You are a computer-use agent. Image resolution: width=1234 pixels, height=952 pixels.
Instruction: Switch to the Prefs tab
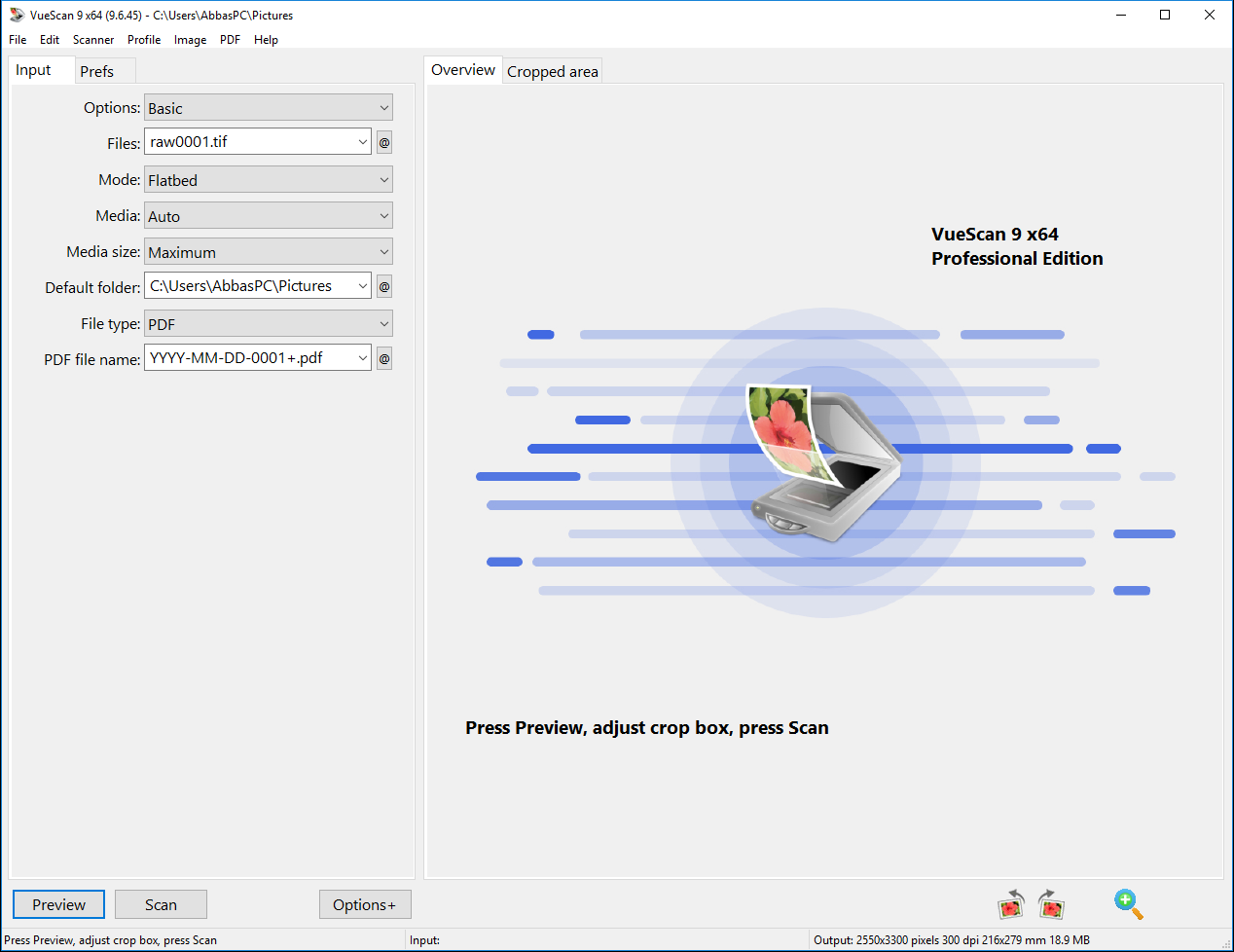104,71
